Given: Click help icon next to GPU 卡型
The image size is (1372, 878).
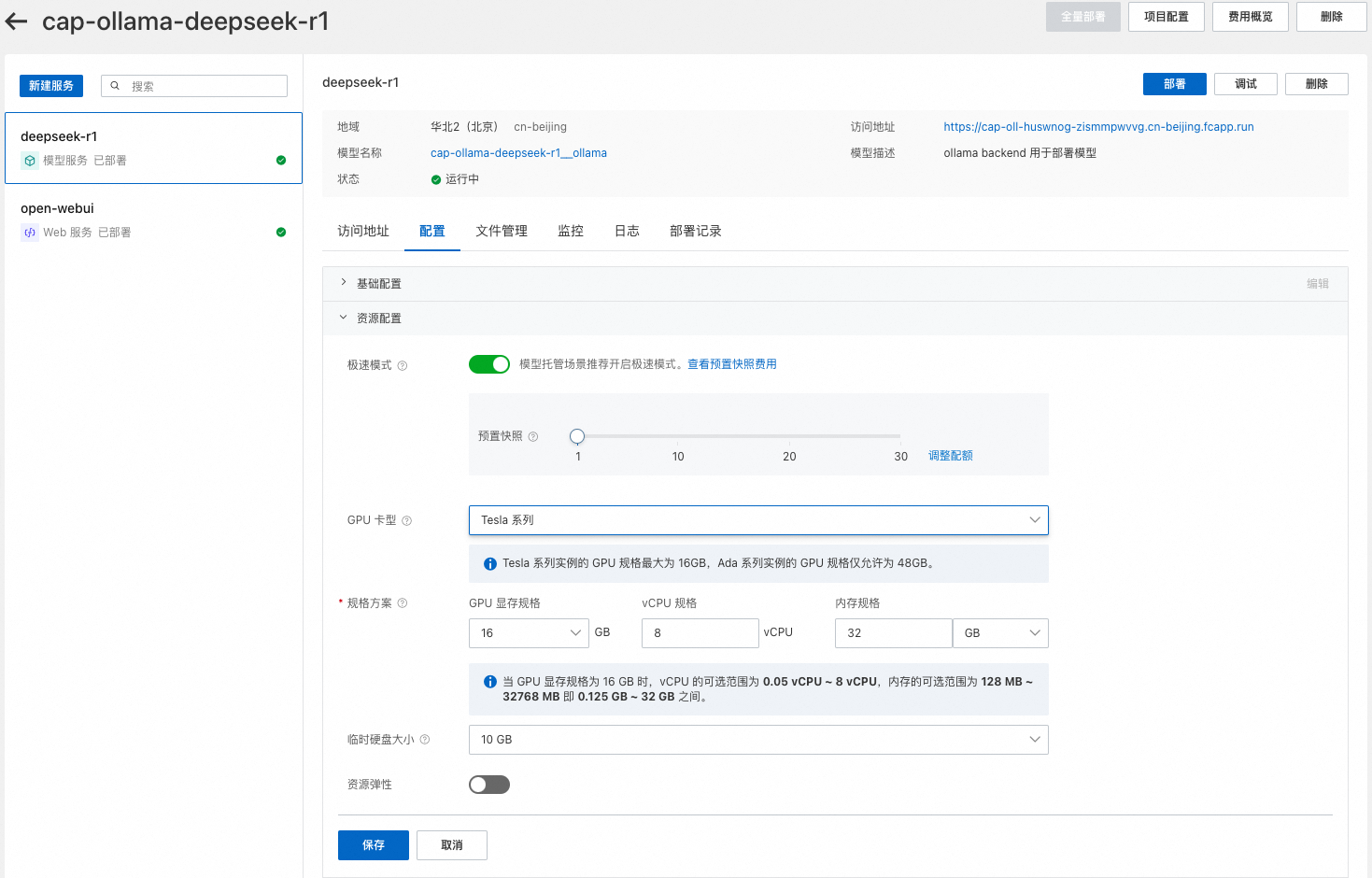Looking at the screenshot, I should pyautogui.click(x=406, y=520).
